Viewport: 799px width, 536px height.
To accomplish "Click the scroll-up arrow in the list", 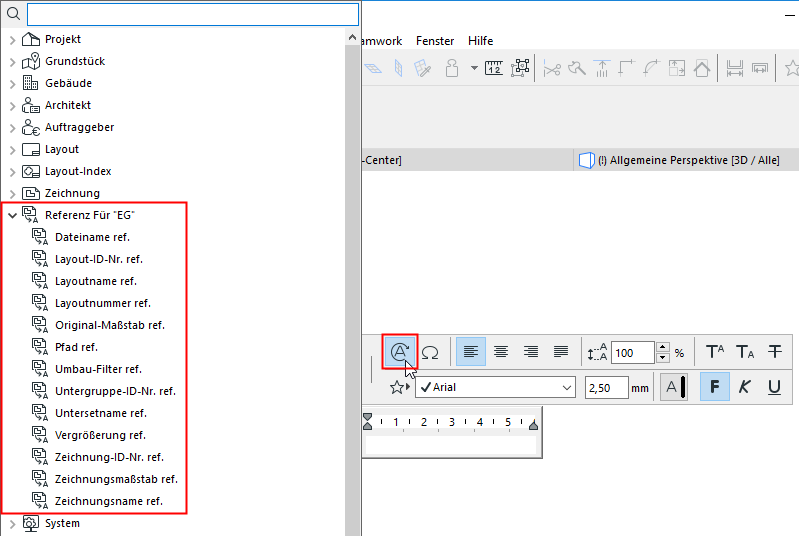I will point(352,38).
